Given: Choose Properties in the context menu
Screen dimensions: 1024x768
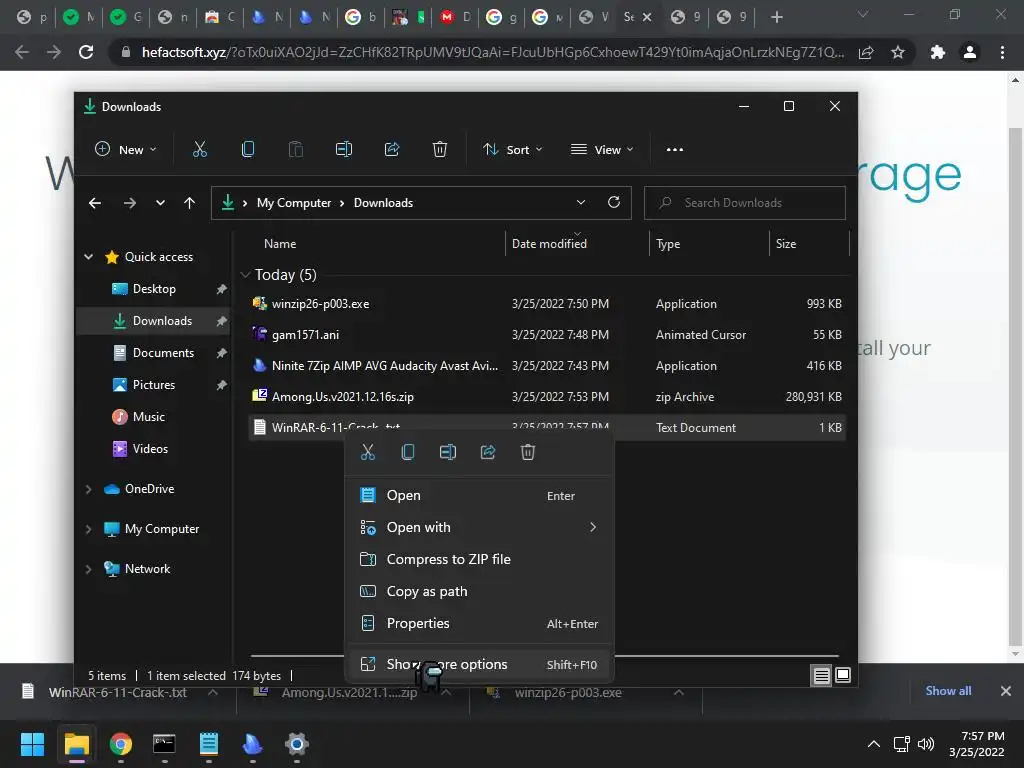Looking at the screenshot, I should (479, 623).
